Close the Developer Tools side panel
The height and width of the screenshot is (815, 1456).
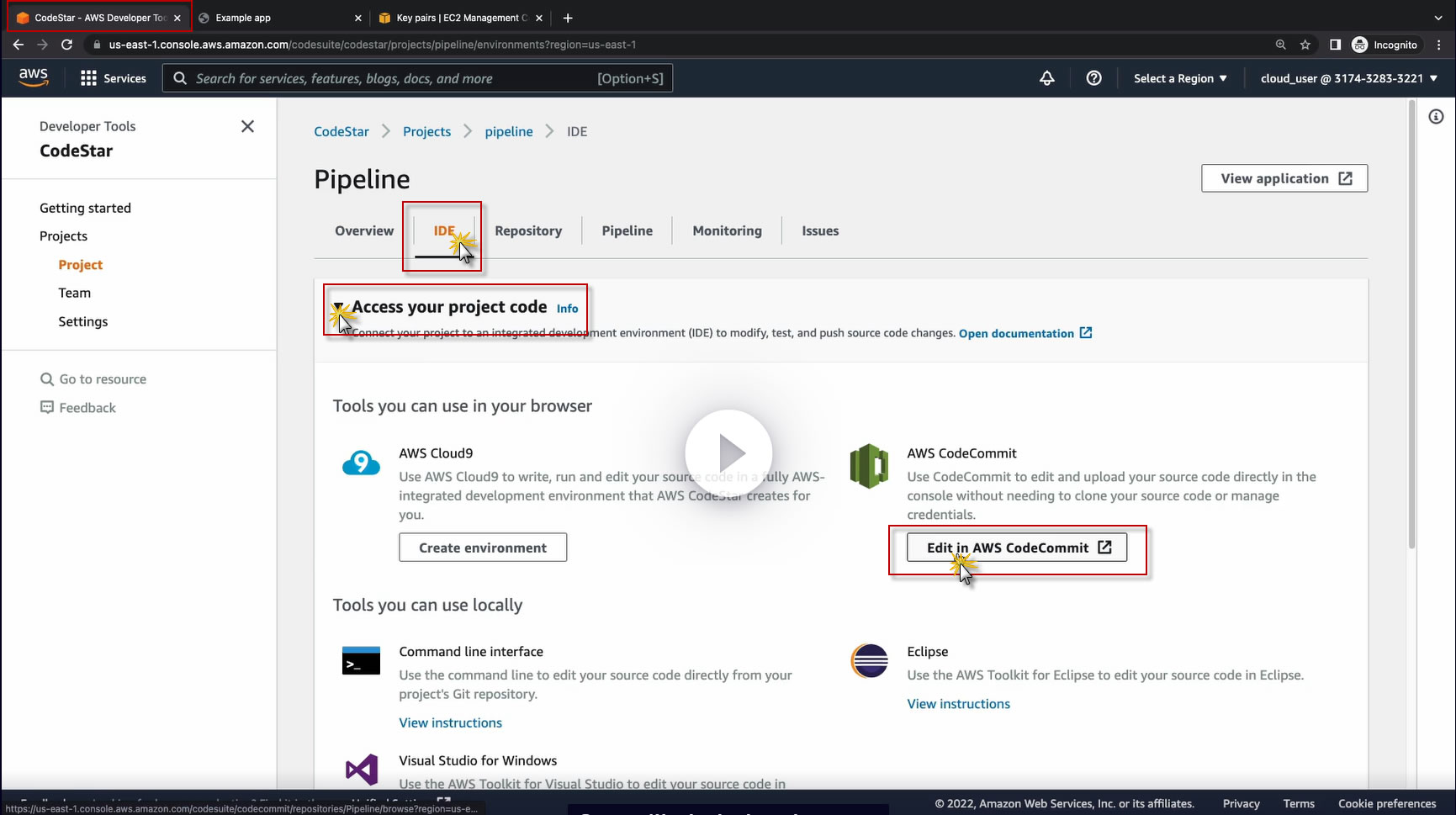click(x=247, y=126)
